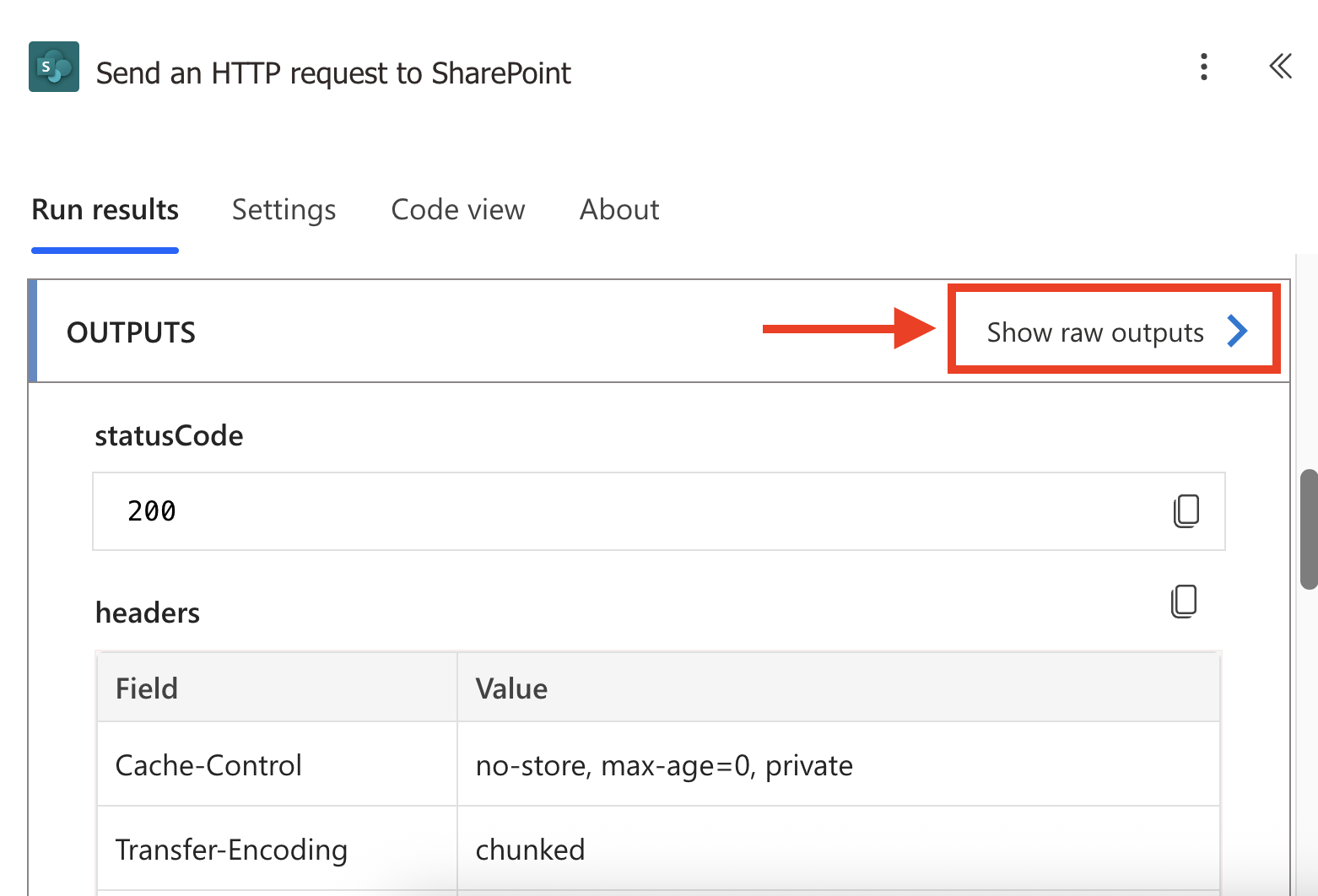This screenshot has width=1318, height=896.
Task: Click the Show raw outputs chevron arrow
Action: (x=1237, y=332)
